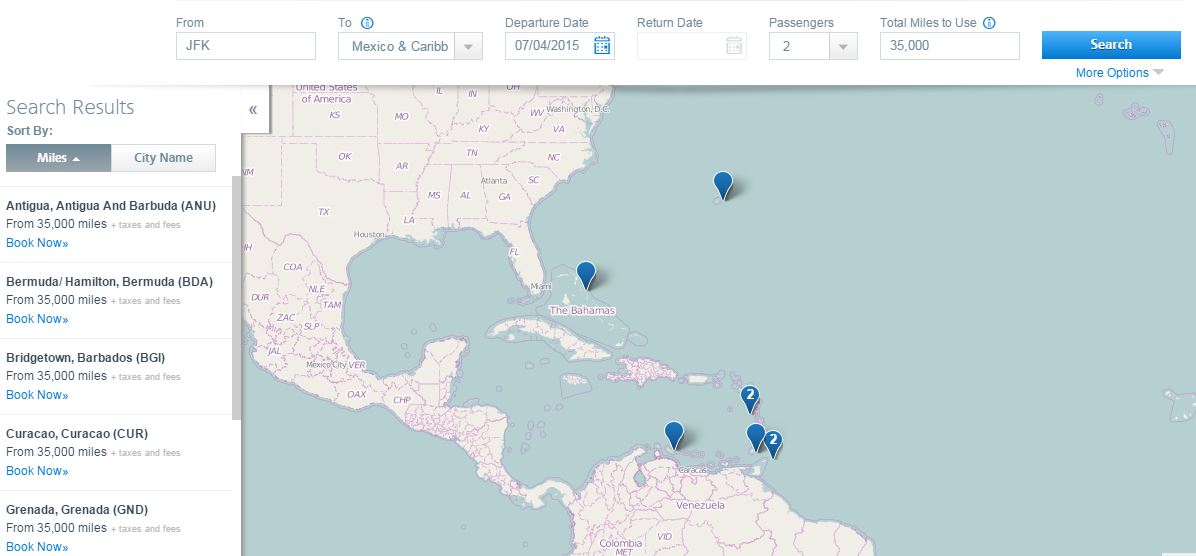The height and width of the screenshot is (556, 1196).
Task: Open the return date calendar icon
Action: (733, 45)
